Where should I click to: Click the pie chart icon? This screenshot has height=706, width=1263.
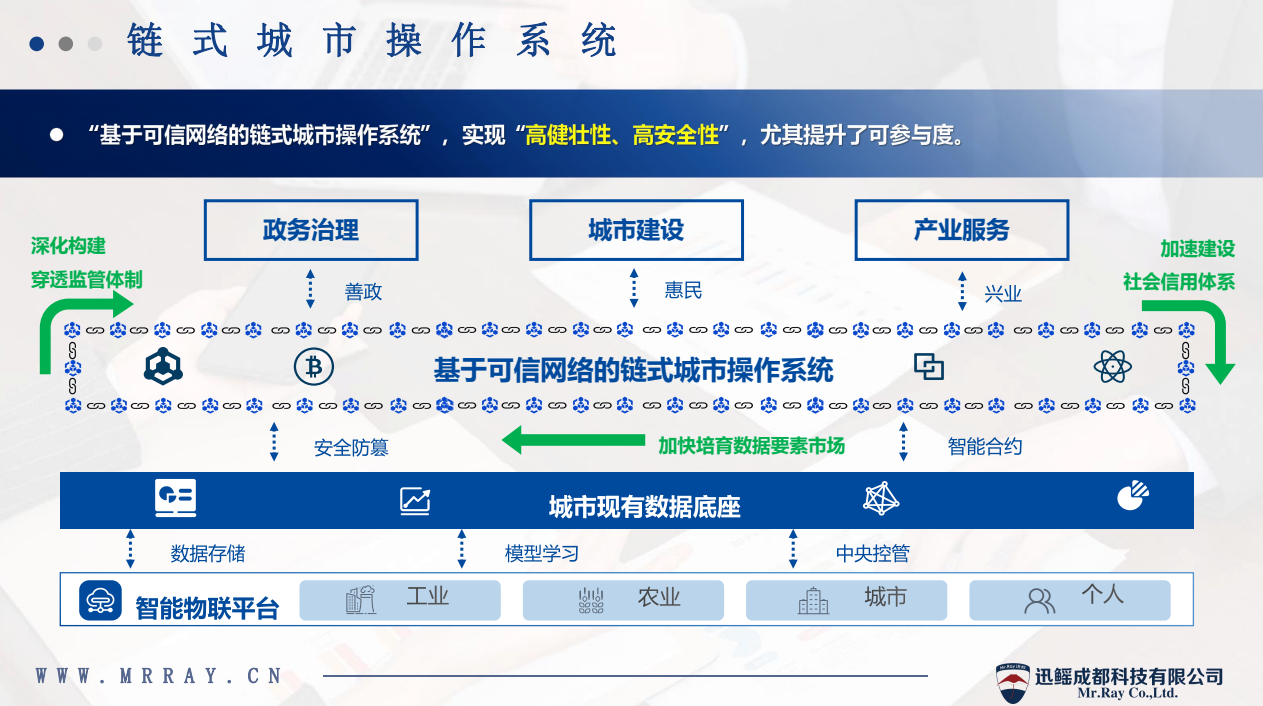(x=1133, y=495)
